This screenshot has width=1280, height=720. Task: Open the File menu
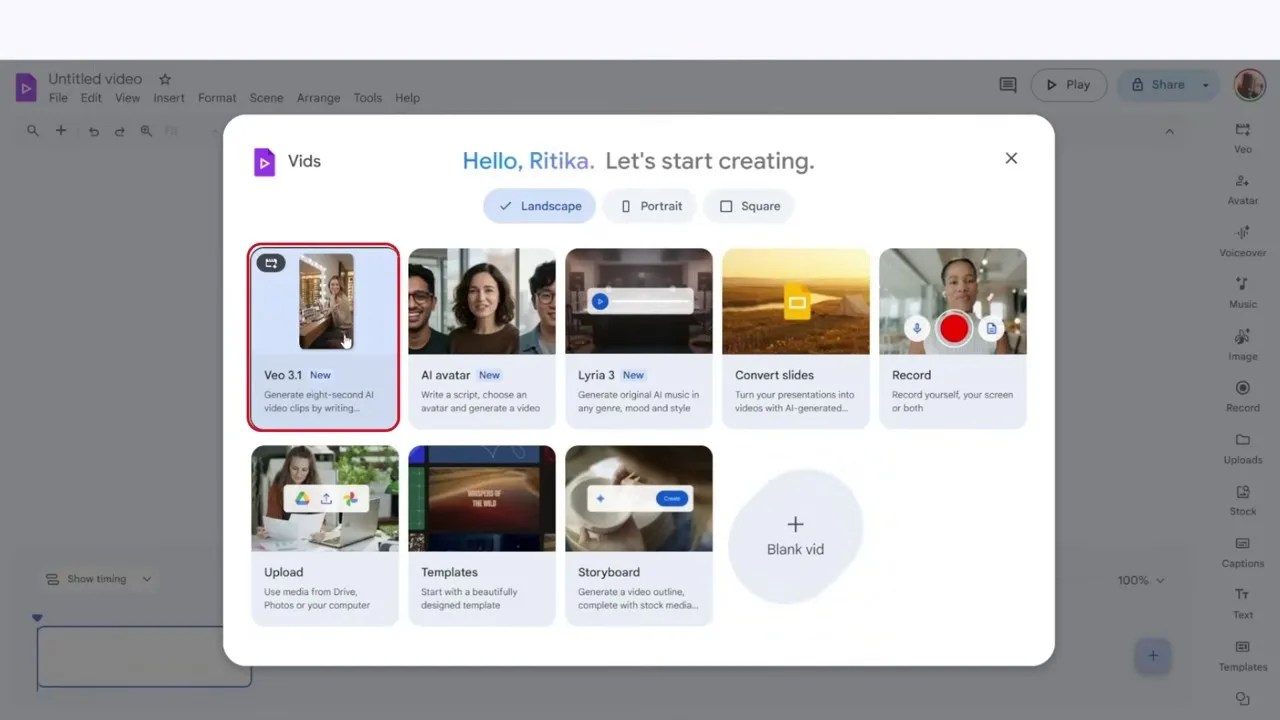coord(58,98)
